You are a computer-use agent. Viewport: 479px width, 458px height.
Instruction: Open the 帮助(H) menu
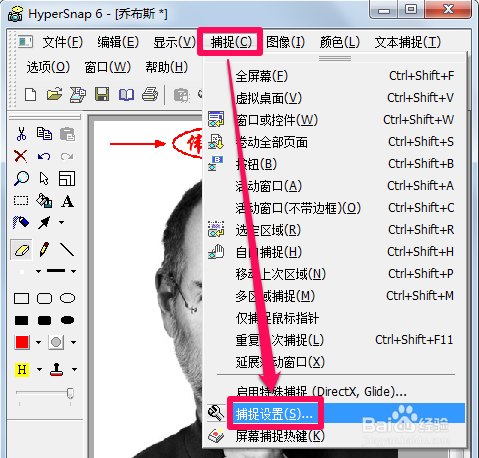[167, 67]
